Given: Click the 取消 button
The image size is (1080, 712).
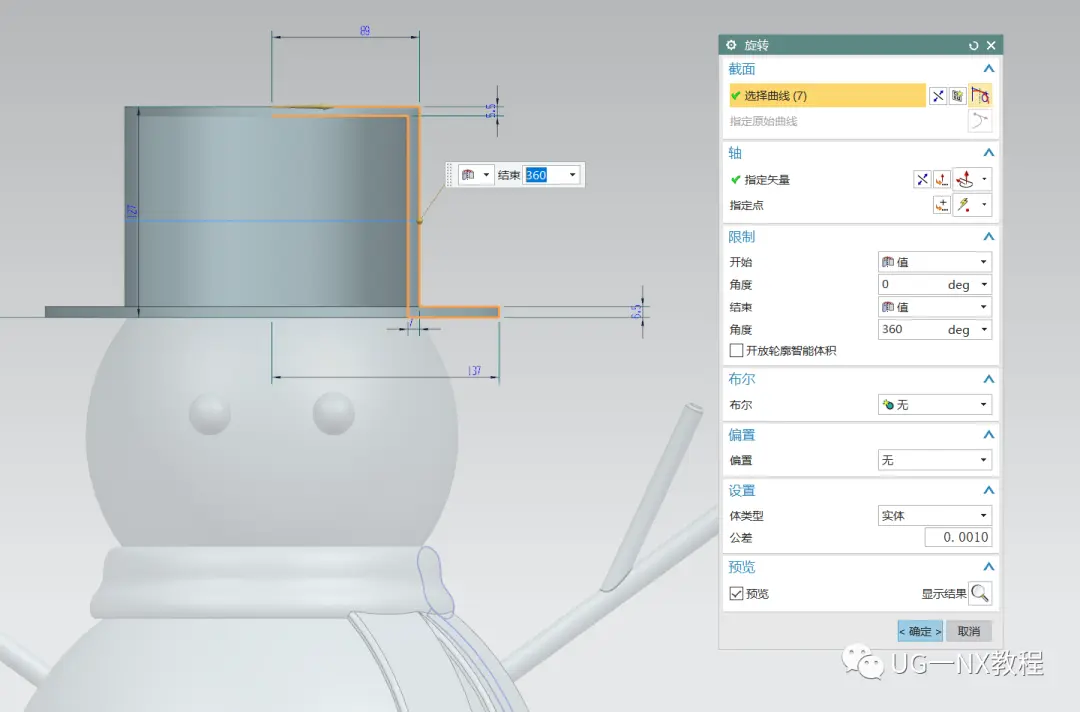Looking at the screenshot, I should click(968, 631).
